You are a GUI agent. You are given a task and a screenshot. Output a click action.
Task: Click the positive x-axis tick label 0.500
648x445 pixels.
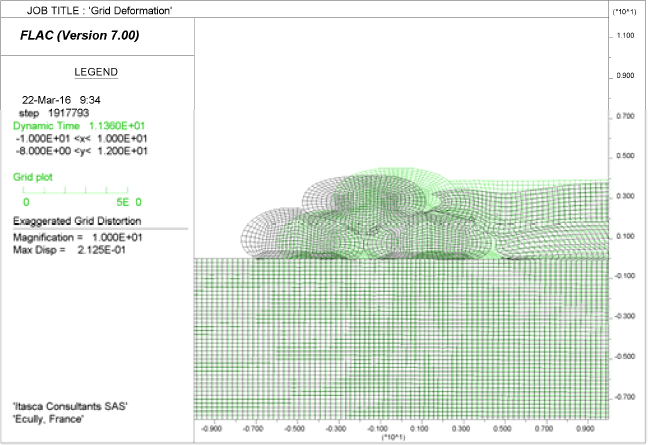(x=502, y=428)
